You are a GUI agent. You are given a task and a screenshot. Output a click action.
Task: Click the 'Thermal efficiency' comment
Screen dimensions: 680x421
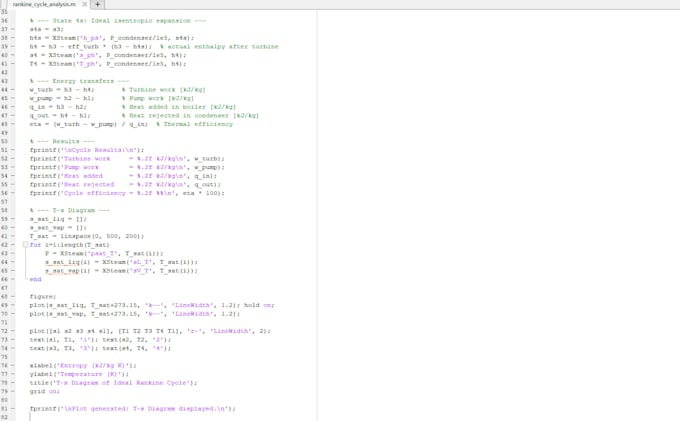click(194, 124)
